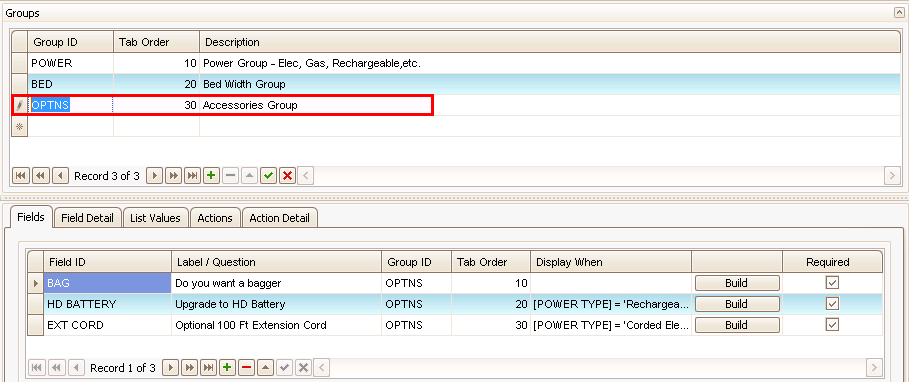Screen dimensions: 909x382
Task: Click the edit arrow icon in Groups navigator
Action: point(249,176)
